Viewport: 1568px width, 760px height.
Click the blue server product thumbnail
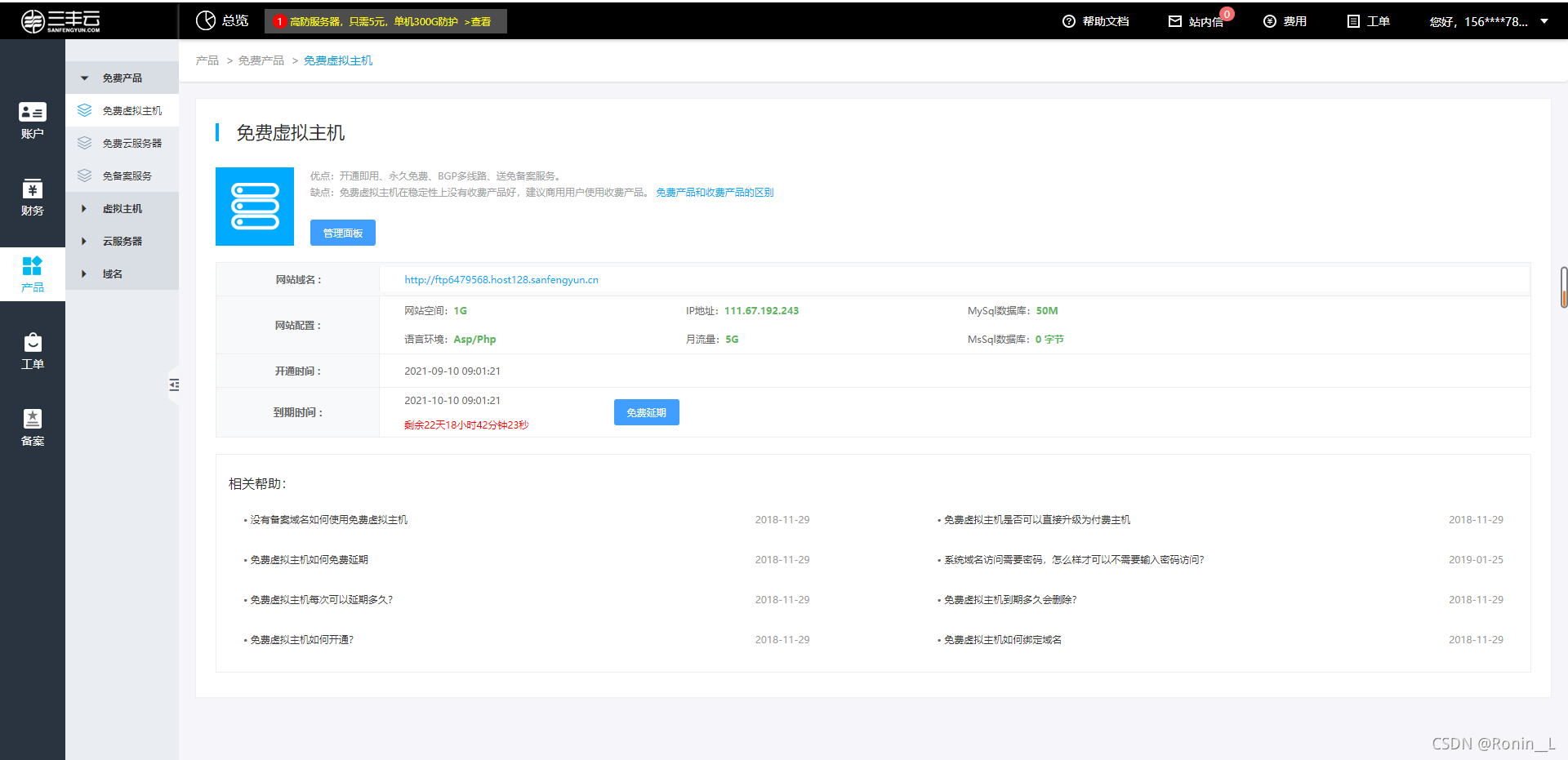tap(255, 207)
